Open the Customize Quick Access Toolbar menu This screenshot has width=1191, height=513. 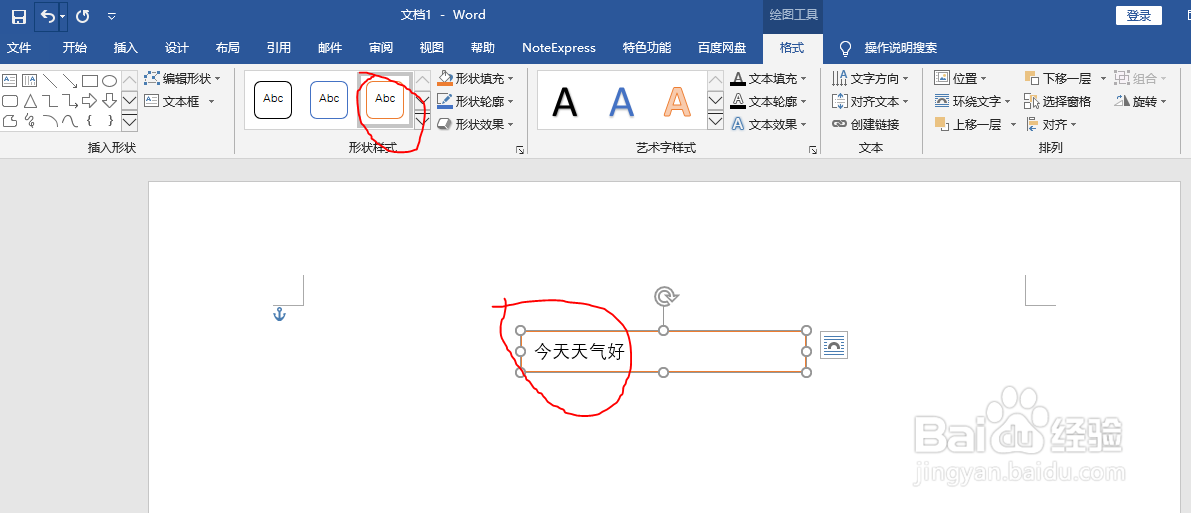[x=112, y=16]
